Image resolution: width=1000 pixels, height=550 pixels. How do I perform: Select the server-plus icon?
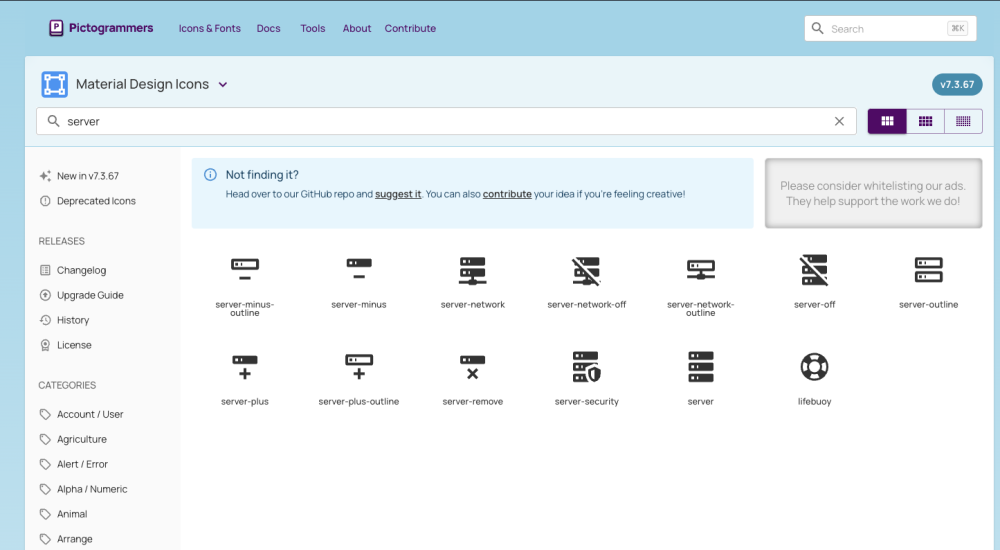245,367
